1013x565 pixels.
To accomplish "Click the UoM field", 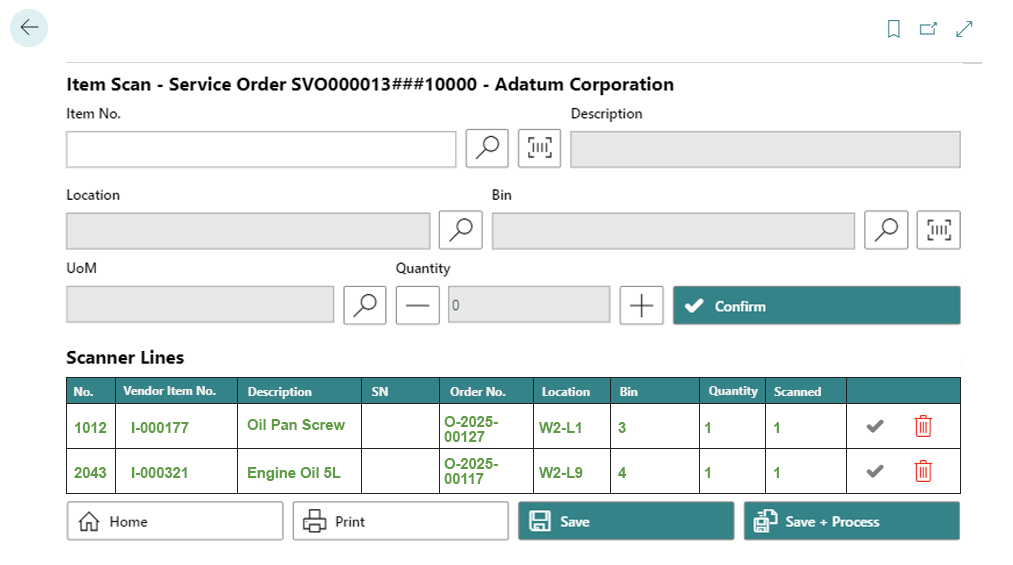I will click(x=200, y=305).
